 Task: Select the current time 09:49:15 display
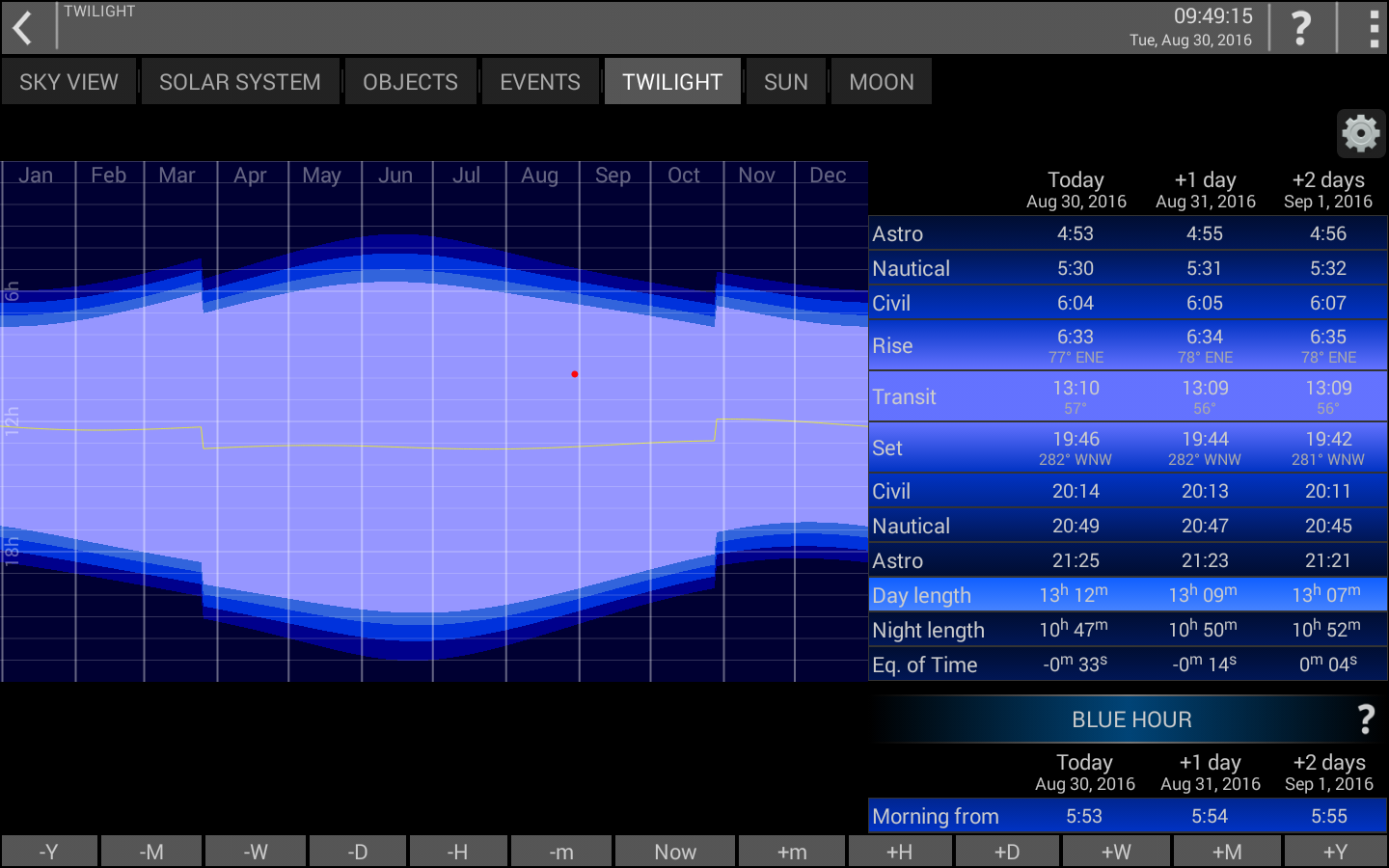pos(1212,16)
